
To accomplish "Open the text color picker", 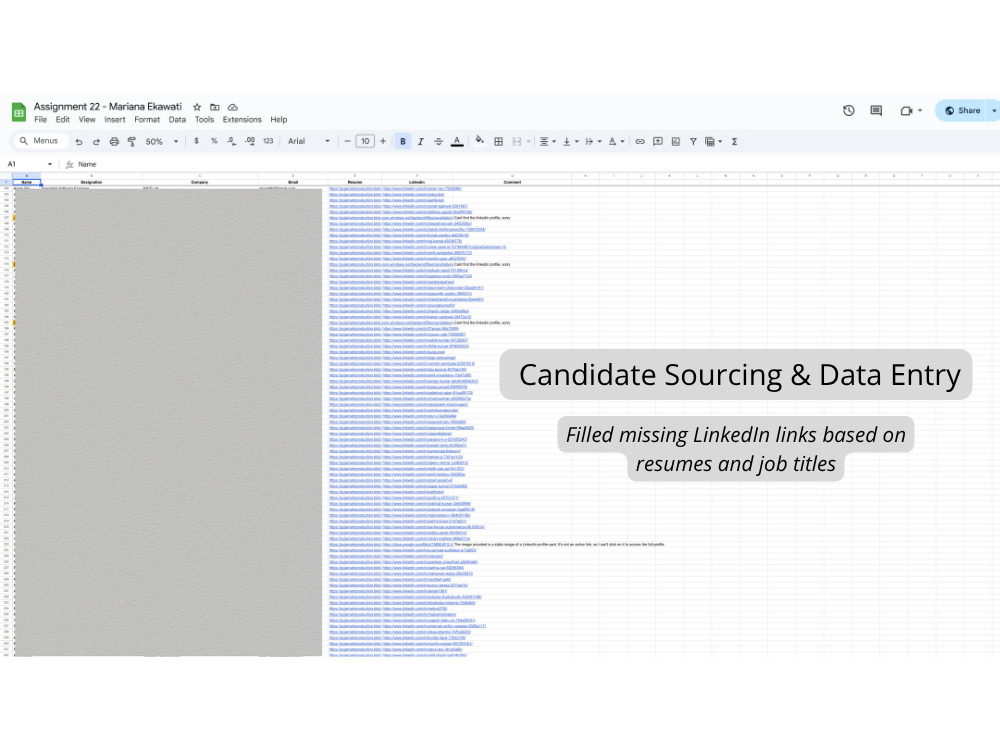I will point(457,142).
